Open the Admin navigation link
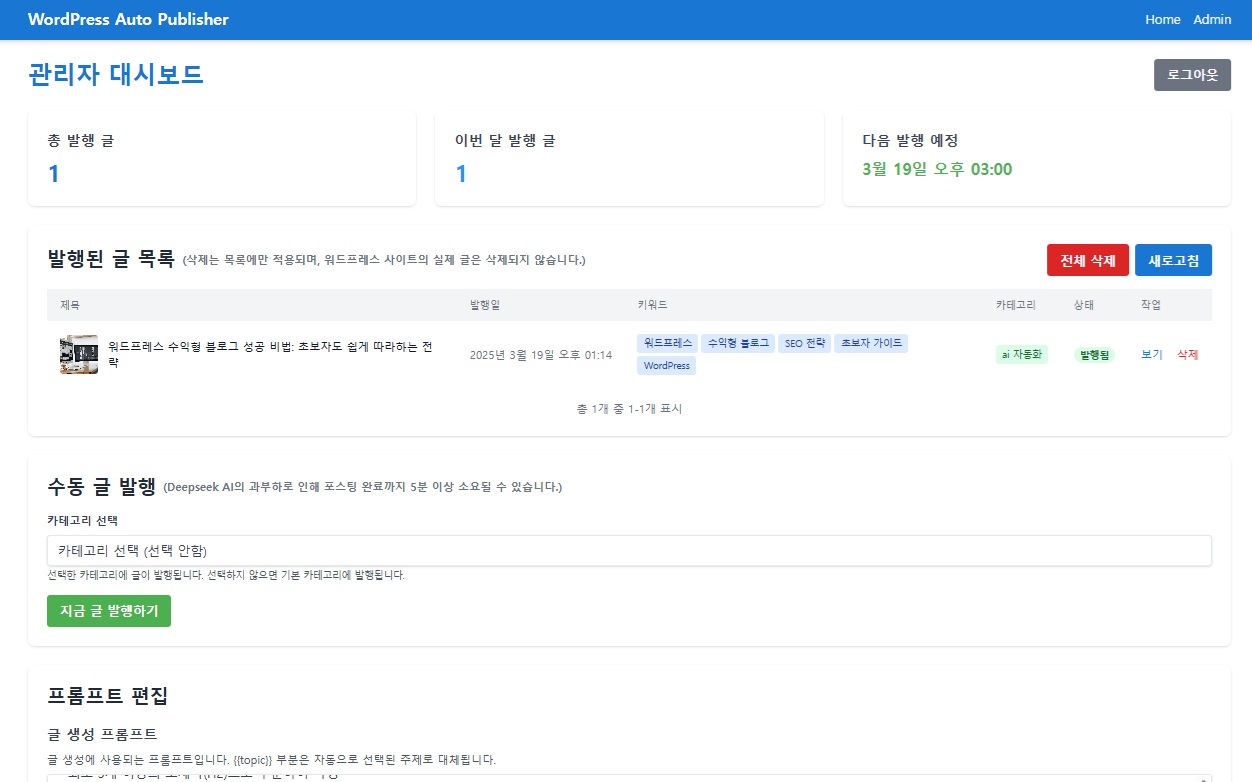This screenshot has width=1252, height=782. coord(1212,20)
